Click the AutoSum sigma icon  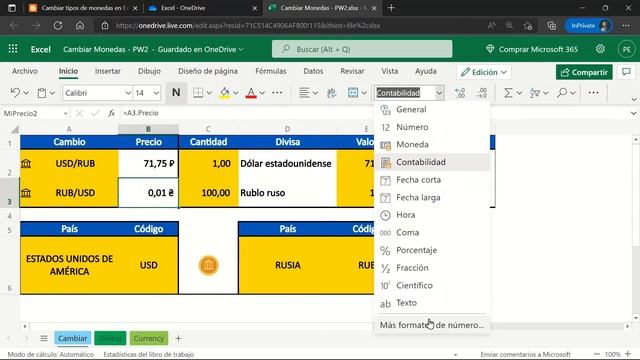[x=508, y=93]
